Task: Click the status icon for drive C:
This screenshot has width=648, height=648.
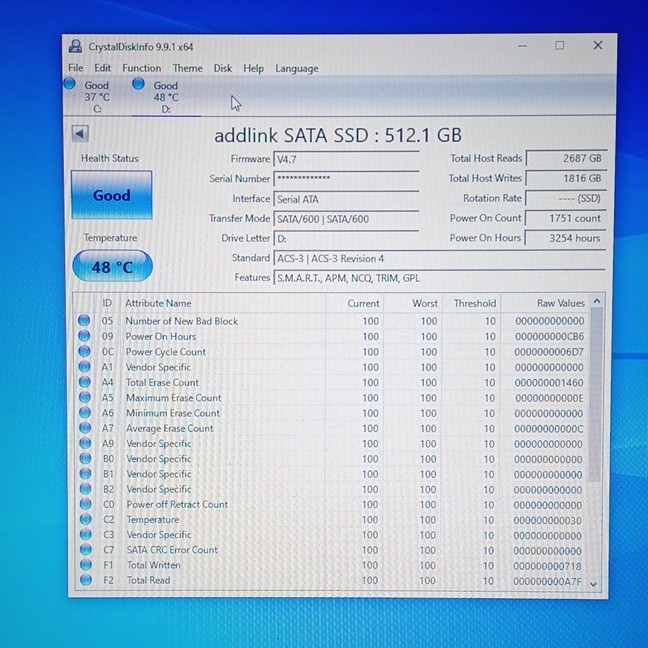Action: 69,84
